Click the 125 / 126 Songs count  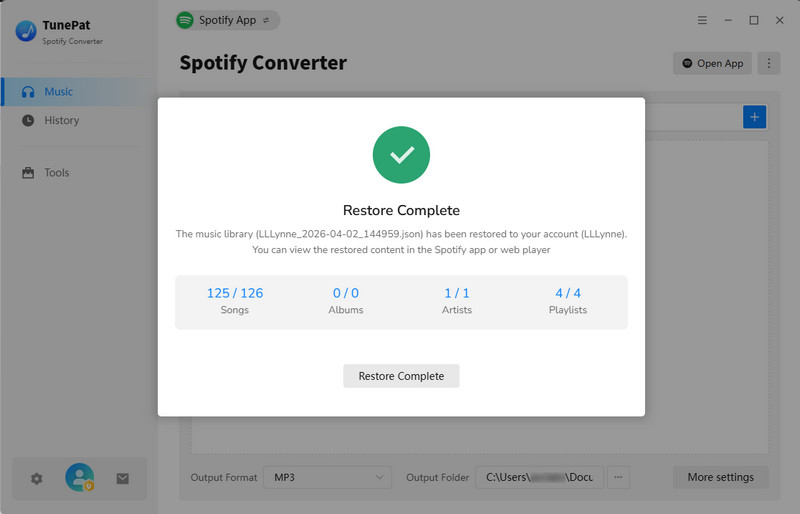[235, 293]
